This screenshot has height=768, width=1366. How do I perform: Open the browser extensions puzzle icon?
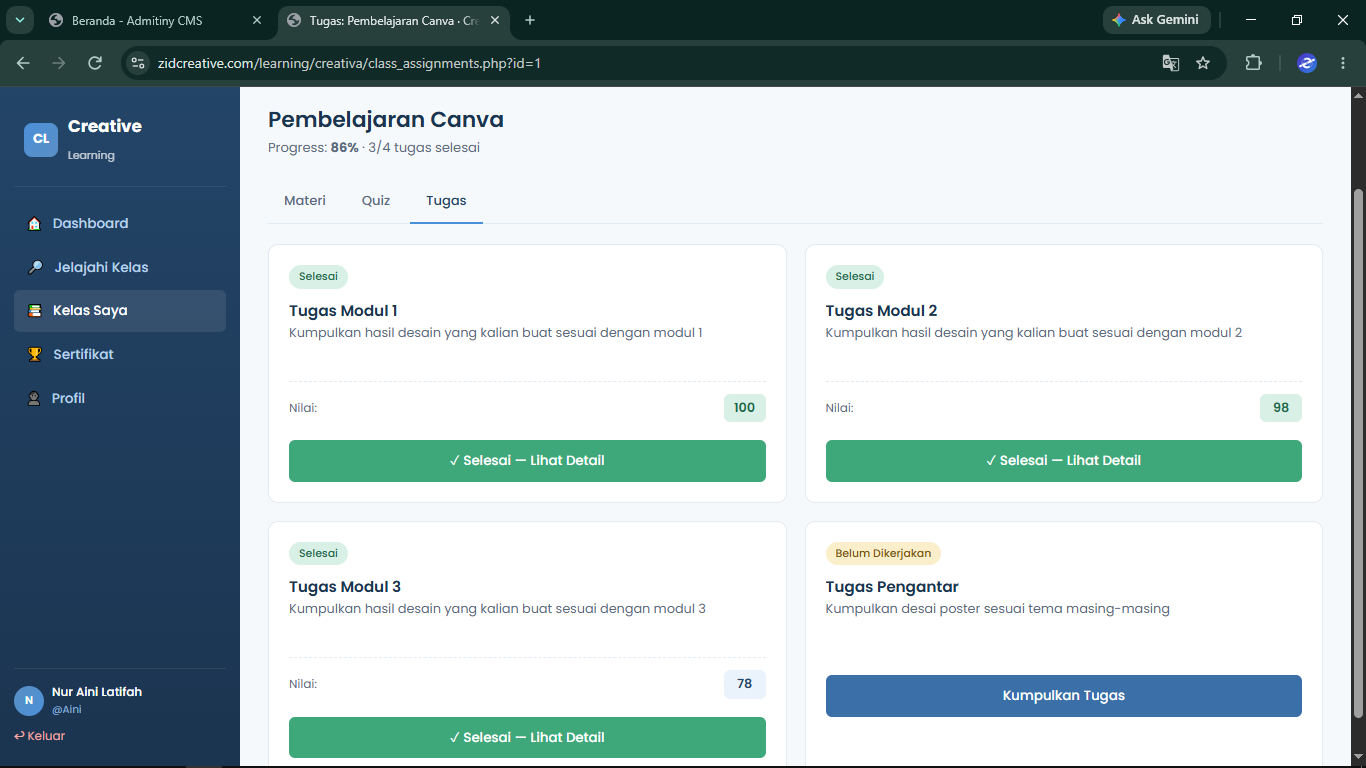click(x=1253, y=63)
